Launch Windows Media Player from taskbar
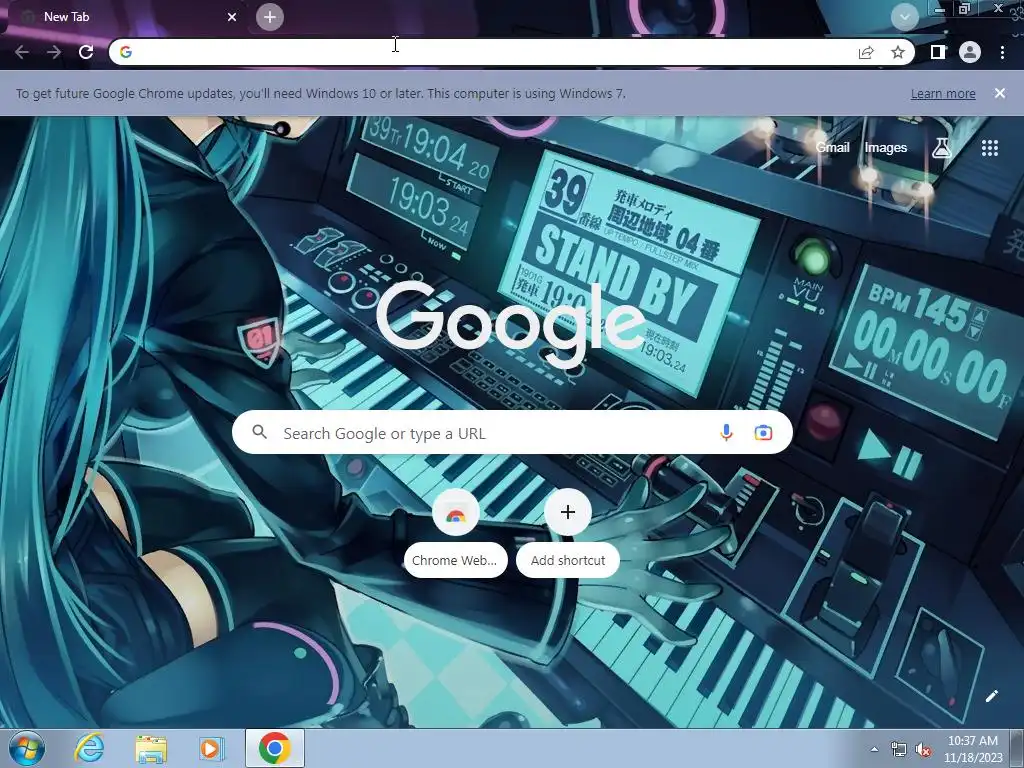Image resolution: width=1024 pixels, height=768 pixels. (x=211, y=748)
